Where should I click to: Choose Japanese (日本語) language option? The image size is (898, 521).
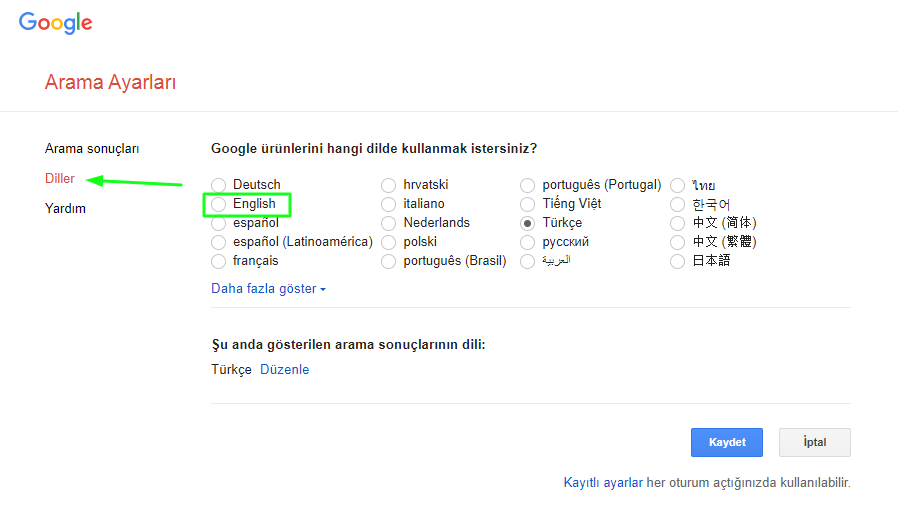678,261
